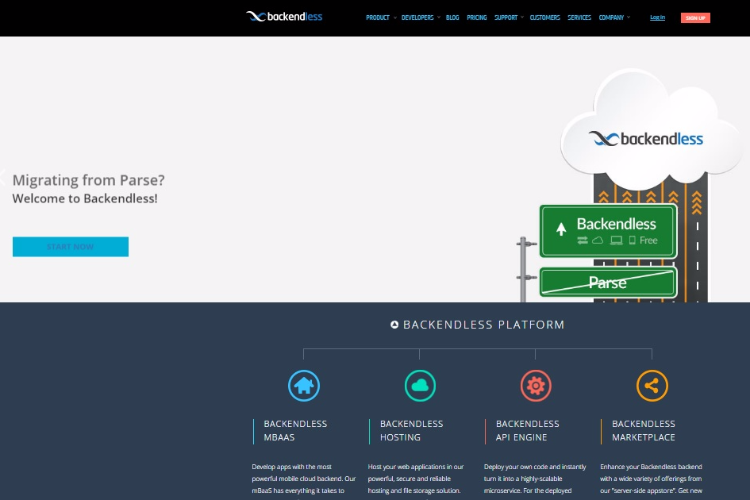Click the Backendless Platform heading icon
The width and height of the screenshot is (750, 500).
tap(394, 324)
